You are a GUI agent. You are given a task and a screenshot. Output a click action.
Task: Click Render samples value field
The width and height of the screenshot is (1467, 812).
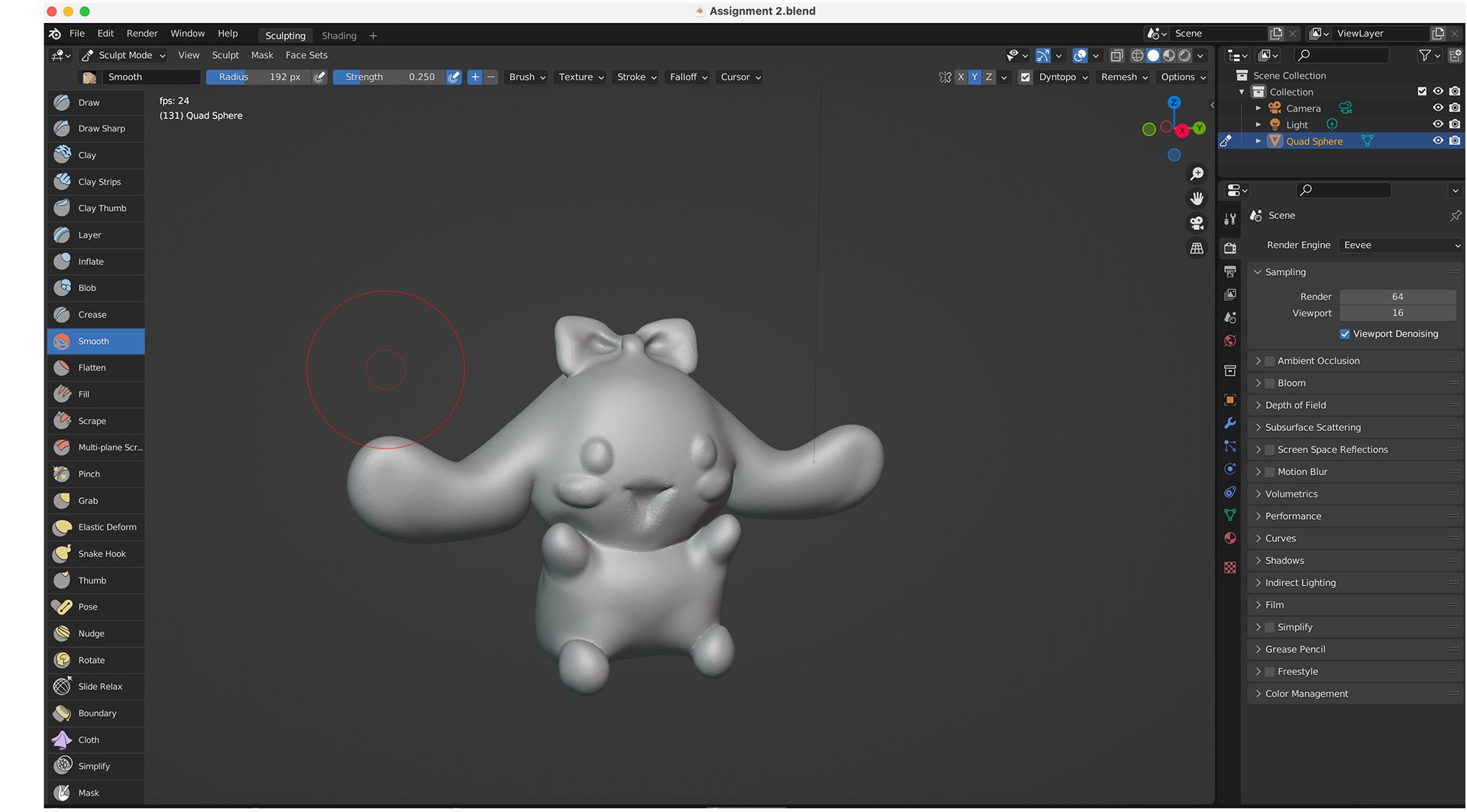1397,296
